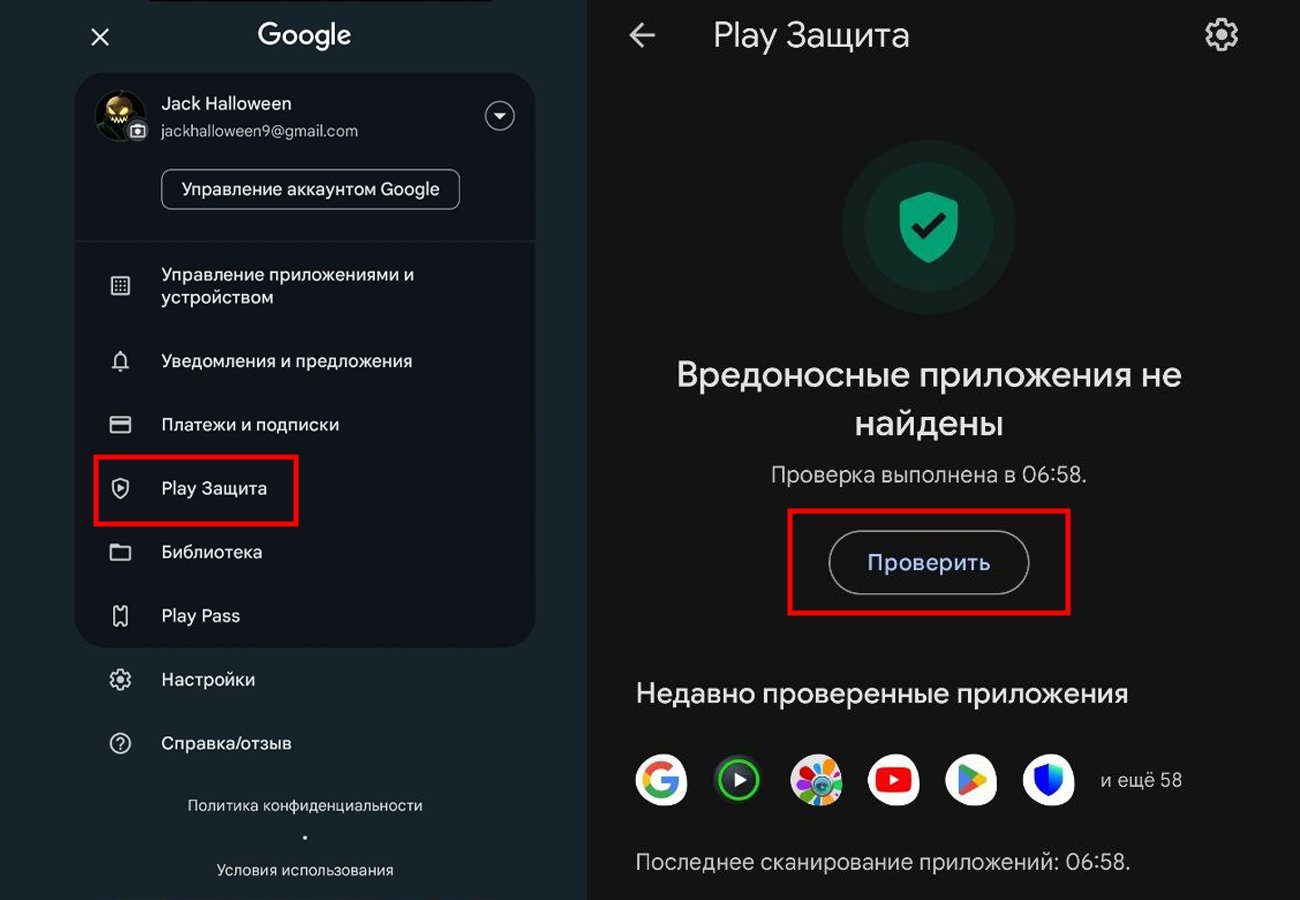Screen dimensions: 1300x900
Task: Tap the Jack Halloween profile avatar
Action: coord(120,116)
